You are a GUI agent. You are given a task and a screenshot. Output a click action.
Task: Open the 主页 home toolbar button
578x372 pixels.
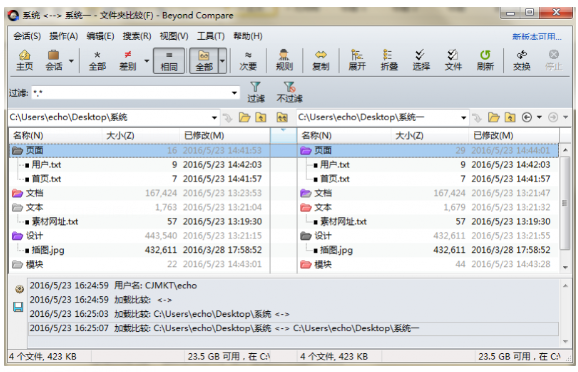pyautogui.click(x=24, y=60)
